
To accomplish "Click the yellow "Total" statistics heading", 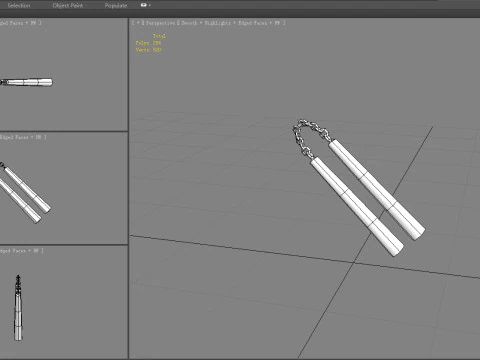I will tap(159, 36).
